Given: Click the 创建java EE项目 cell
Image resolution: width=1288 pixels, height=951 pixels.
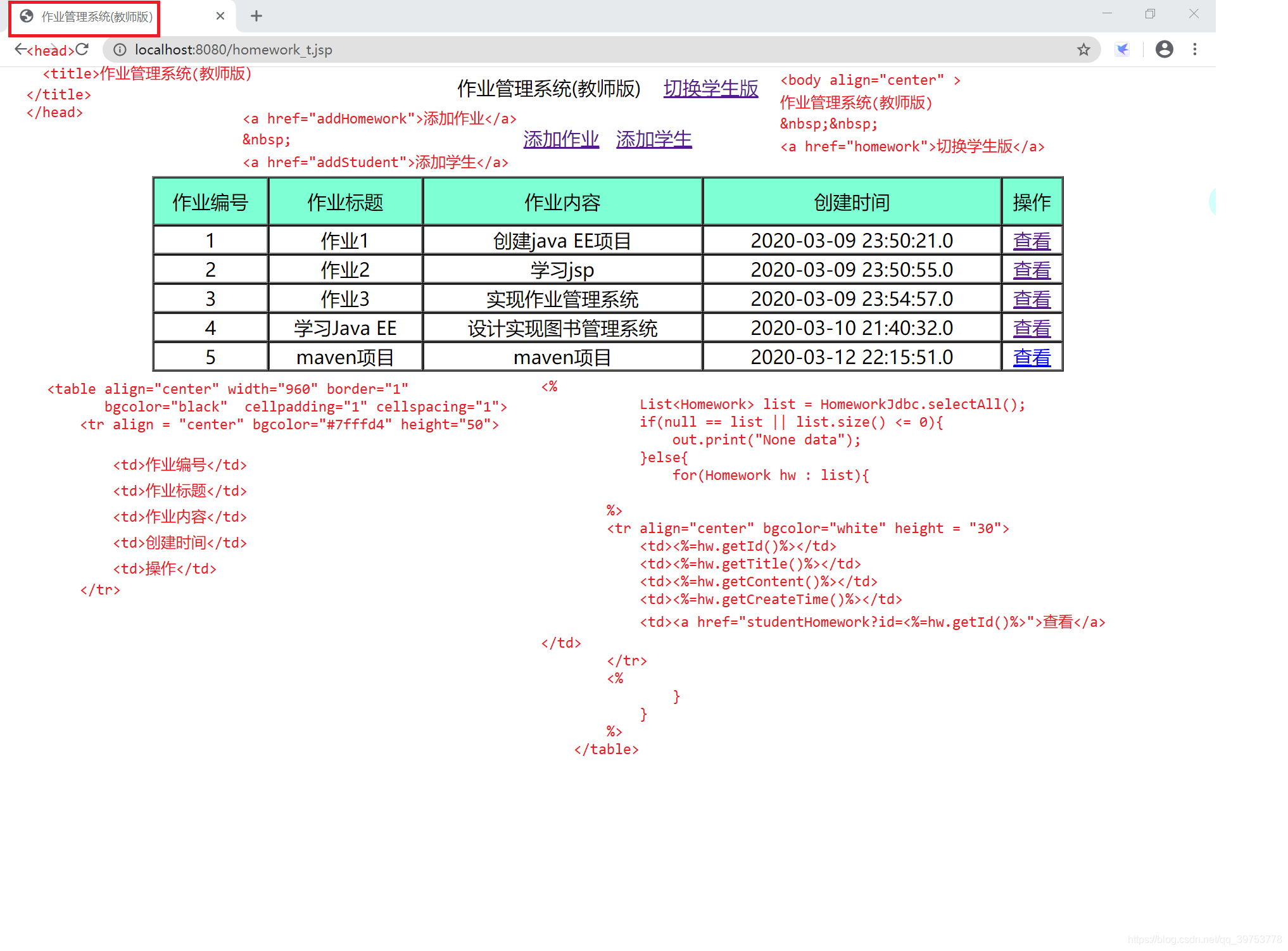Looking at the screenshot, I should [562, 241].
